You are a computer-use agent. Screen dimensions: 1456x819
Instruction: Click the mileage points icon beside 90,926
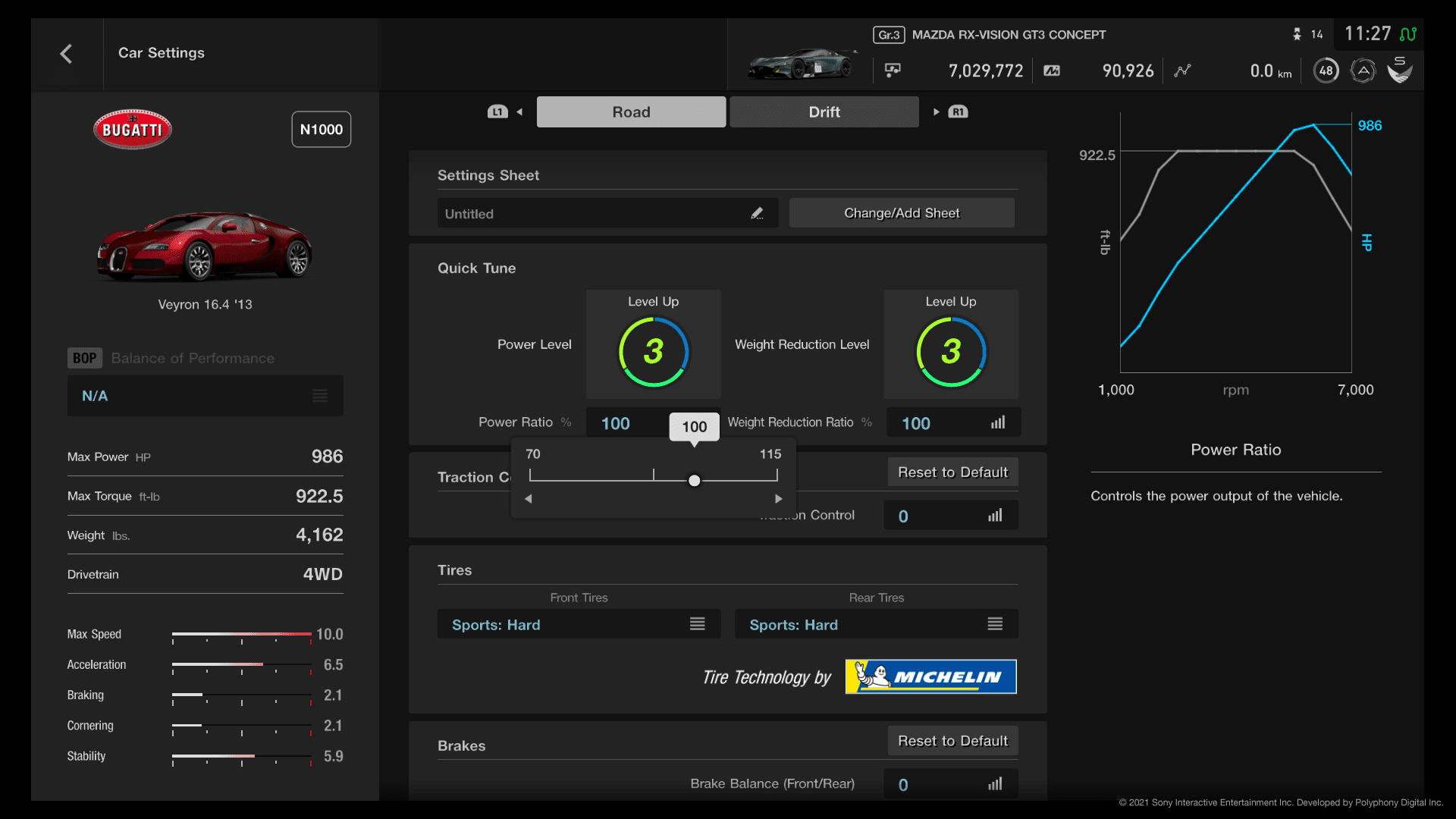pyautogui.click(x=1051, y=71)
